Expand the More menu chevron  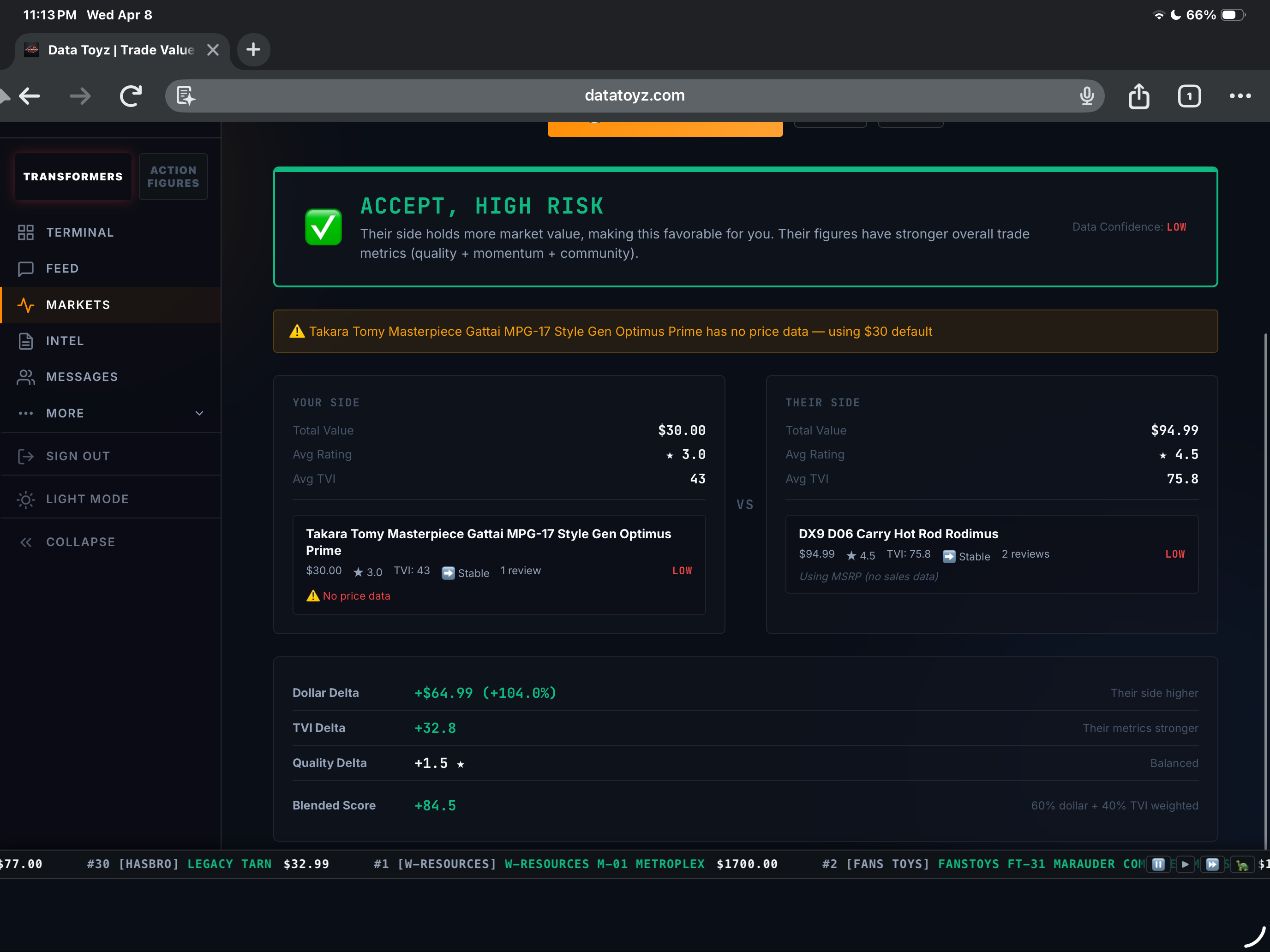[x=199, y=413]
